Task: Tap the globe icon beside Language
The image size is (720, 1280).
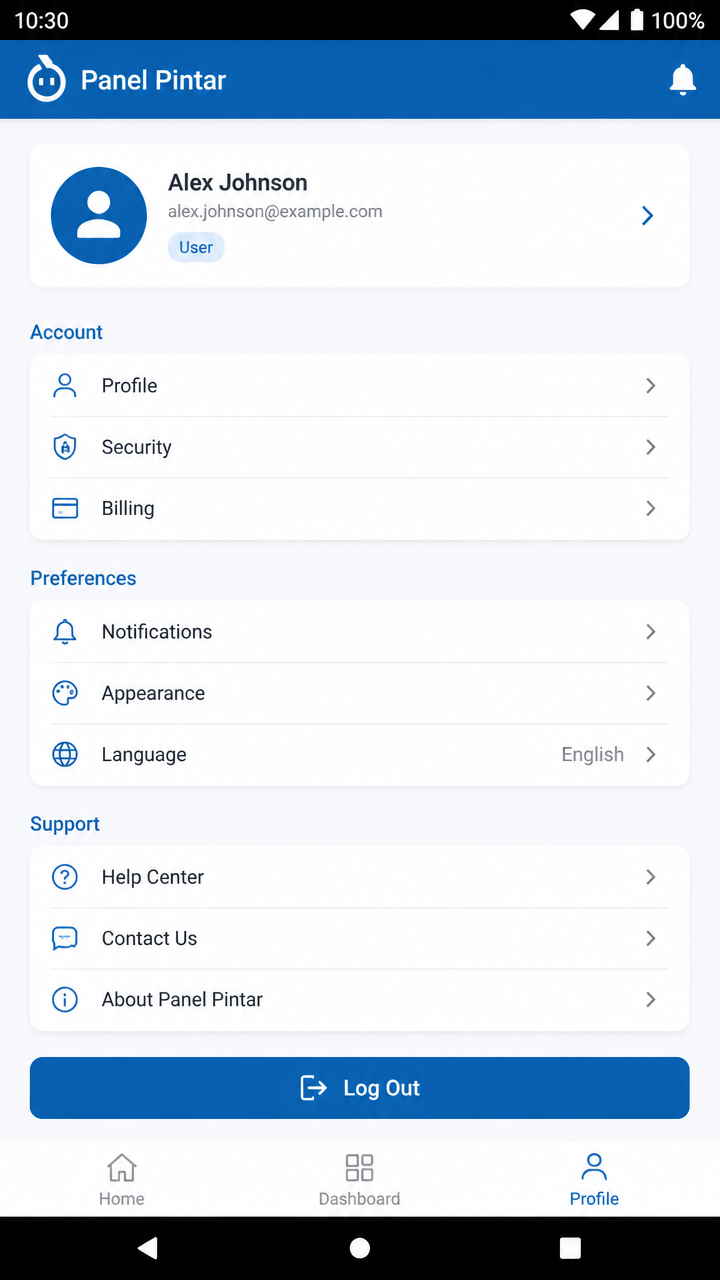Action: click(65, 754)
